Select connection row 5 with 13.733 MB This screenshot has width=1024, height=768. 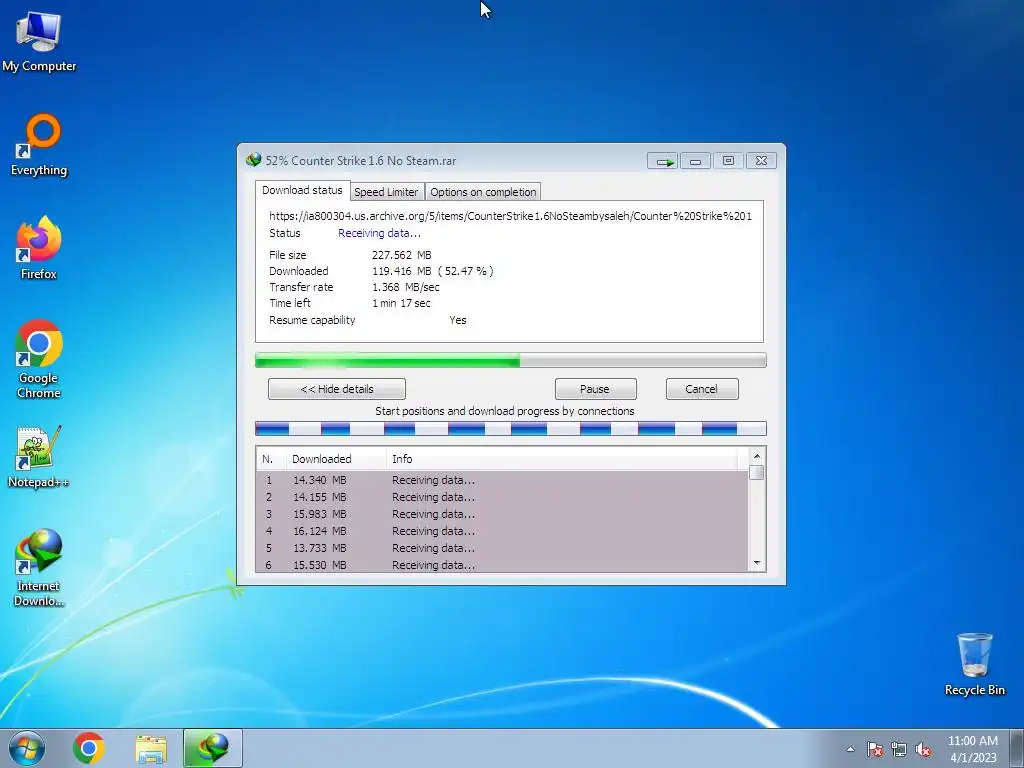(502, 548)
